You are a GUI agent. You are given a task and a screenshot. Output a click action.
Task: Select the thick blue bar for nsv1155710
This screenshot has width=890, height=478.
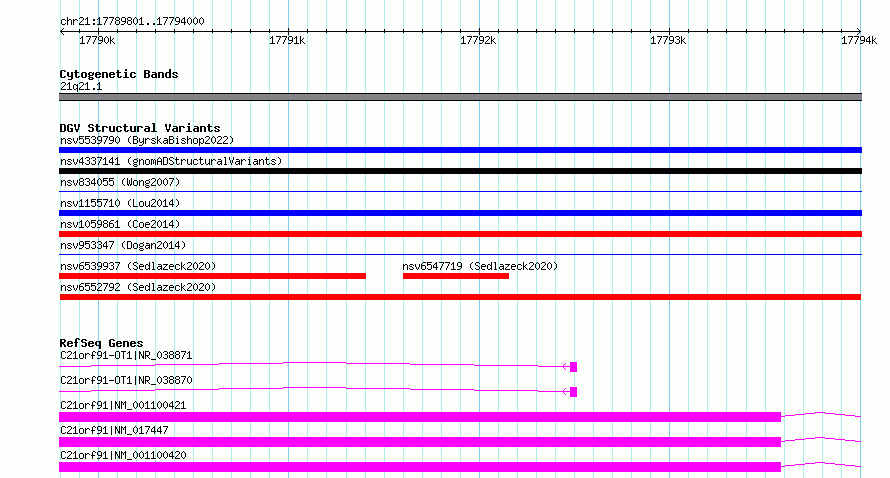click(460, 213)
